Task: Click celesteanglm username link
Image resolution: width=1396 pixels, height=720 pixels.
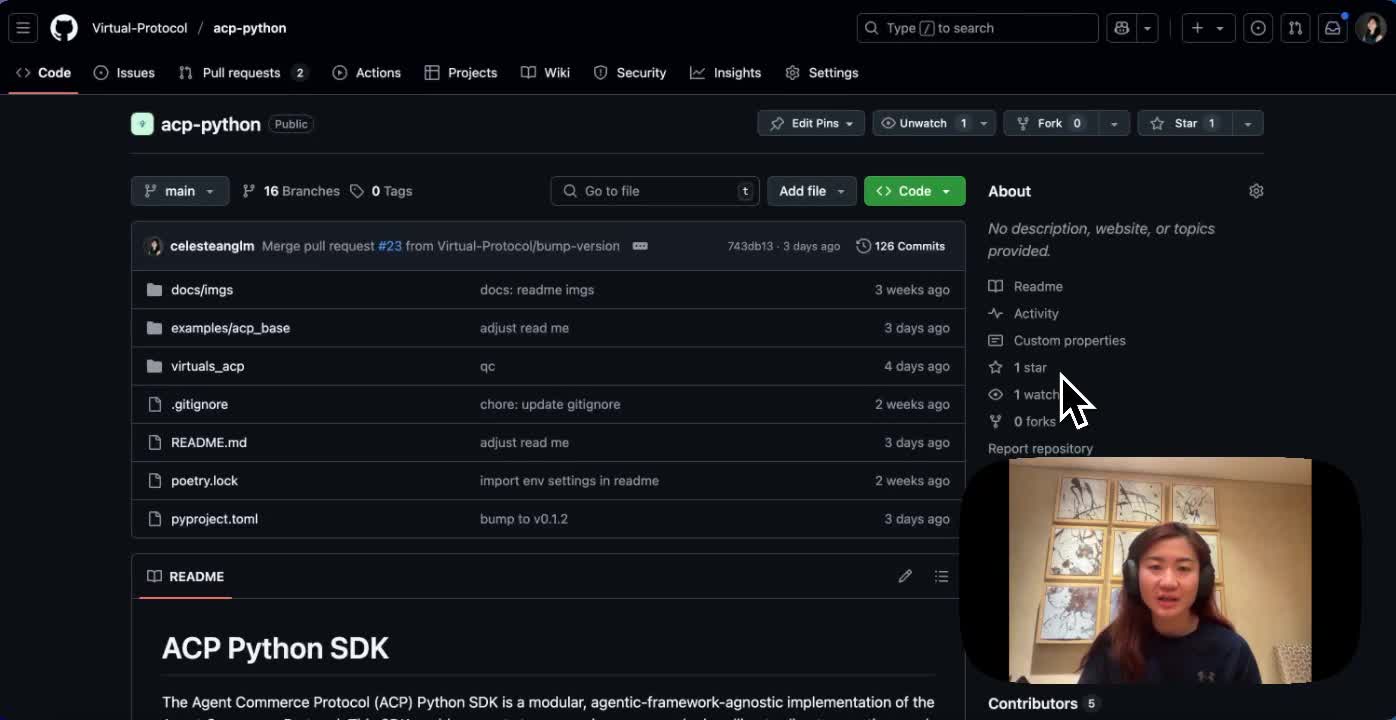Action: 212,246
